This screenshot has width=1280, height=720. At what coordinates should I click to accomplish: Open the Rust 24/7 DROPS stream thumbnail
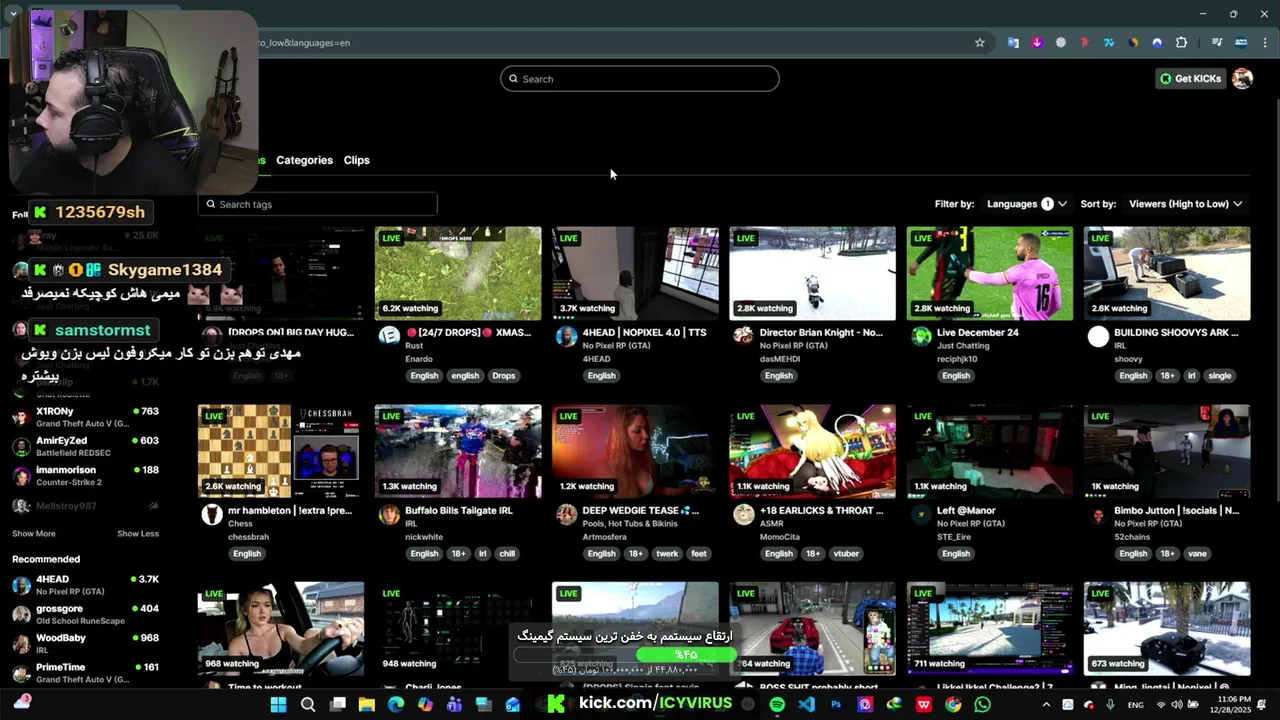458,273
